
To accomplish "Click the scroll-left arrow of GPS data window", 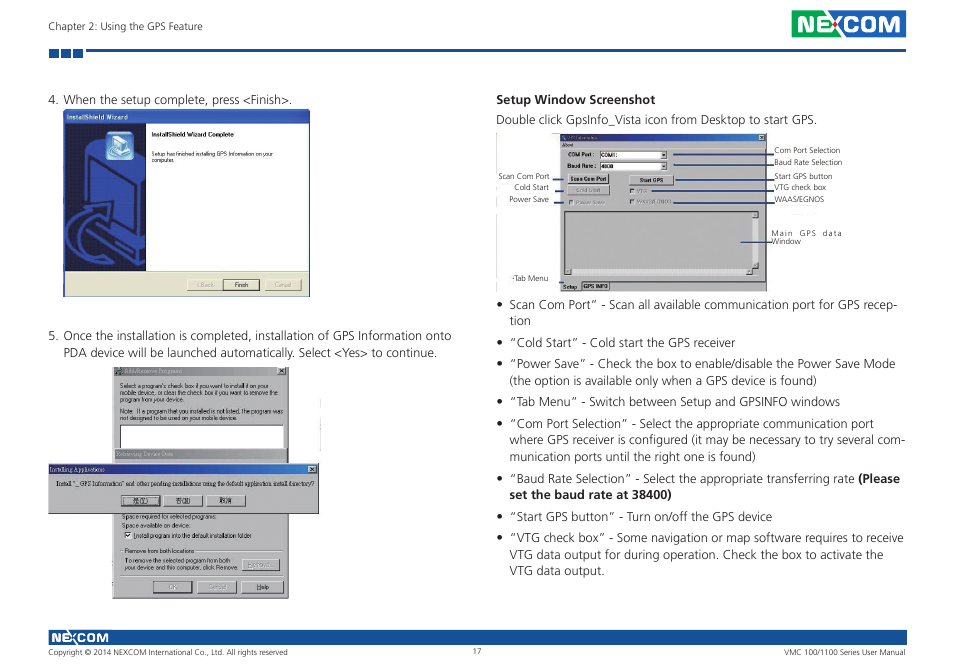I will pyautogui.click(x=568, y=272).
